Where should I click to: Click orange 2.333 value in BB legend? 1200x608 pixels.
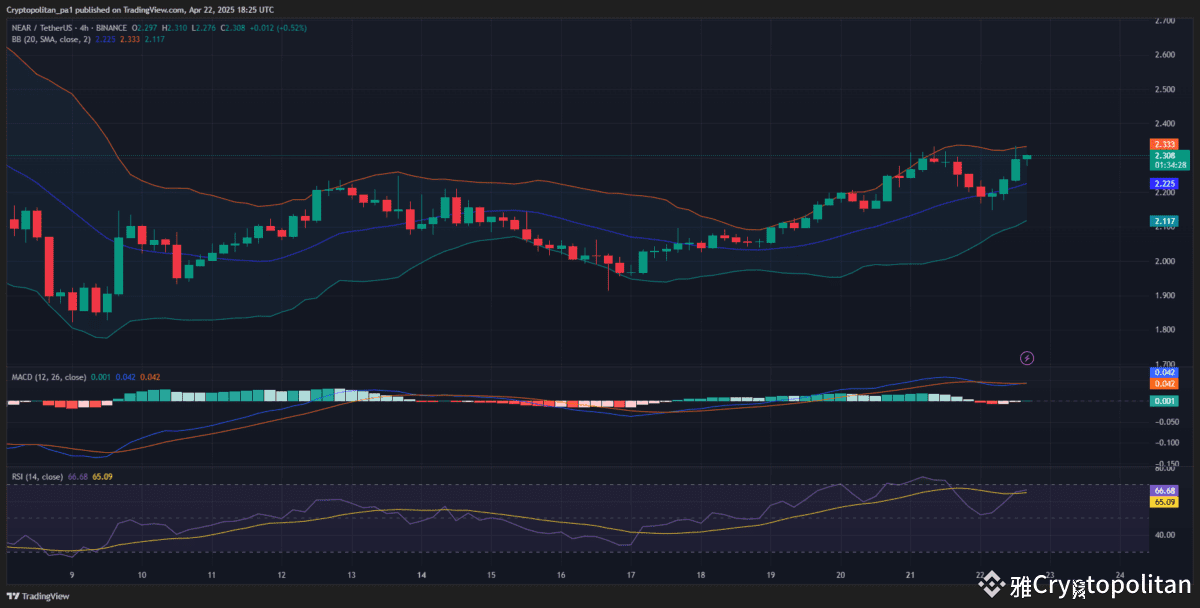coord(129,39)
